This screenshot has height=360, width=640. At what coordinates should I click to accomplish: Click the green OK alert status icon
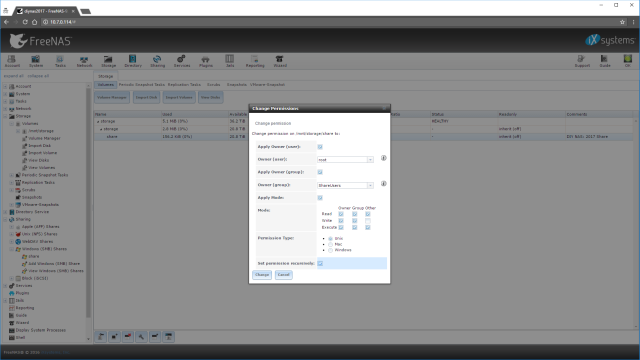tap(627, 61)
